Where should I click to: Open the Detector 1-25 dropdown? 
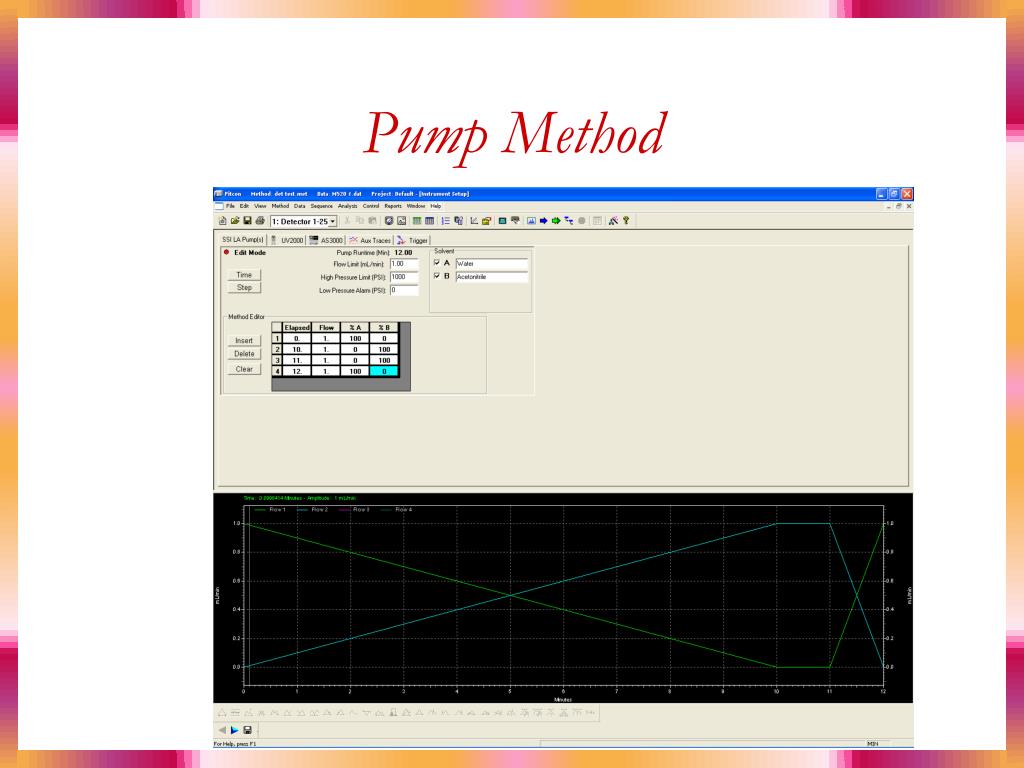[333, 220]
